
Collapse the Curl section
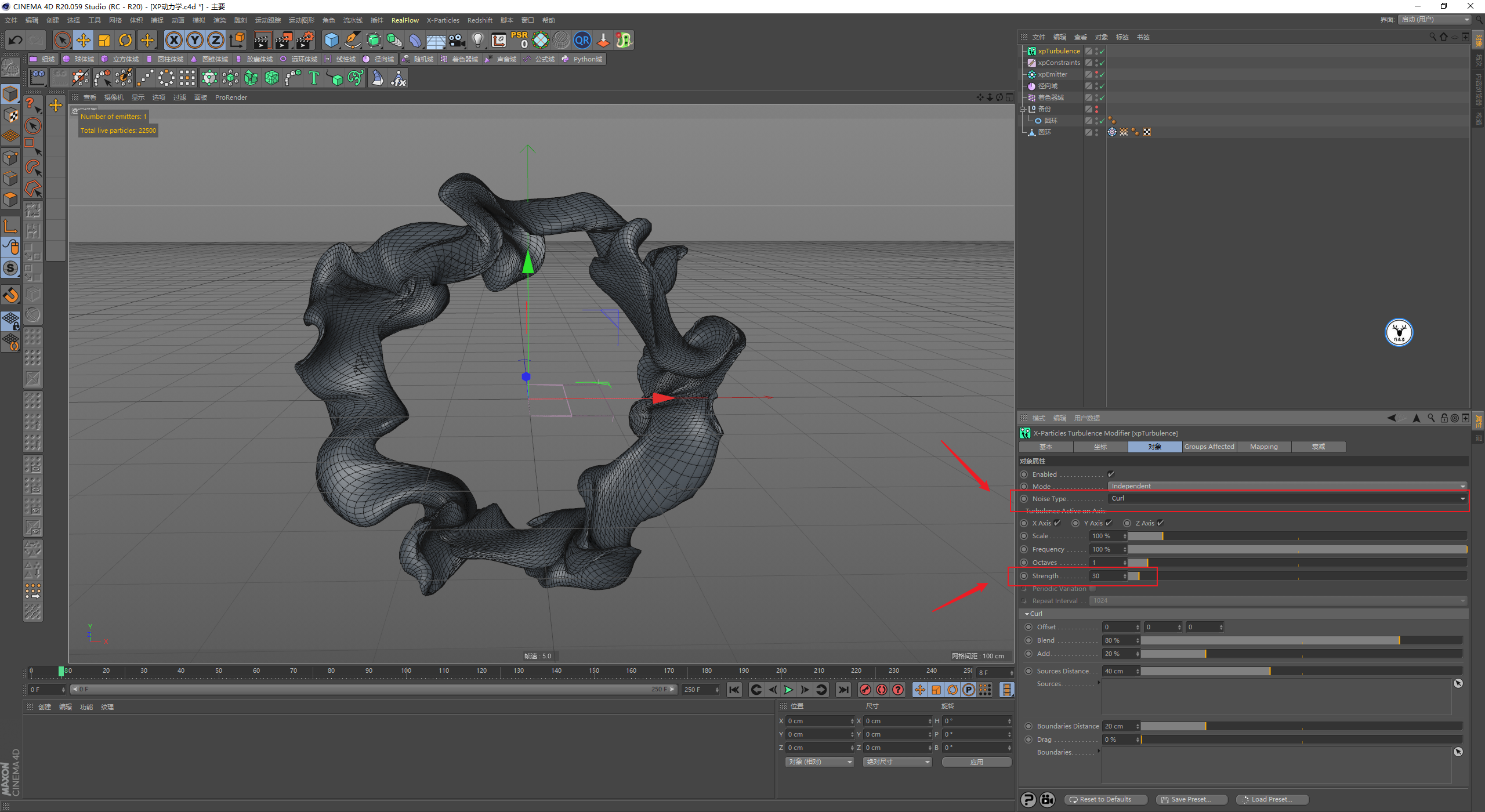(1027, 614)
